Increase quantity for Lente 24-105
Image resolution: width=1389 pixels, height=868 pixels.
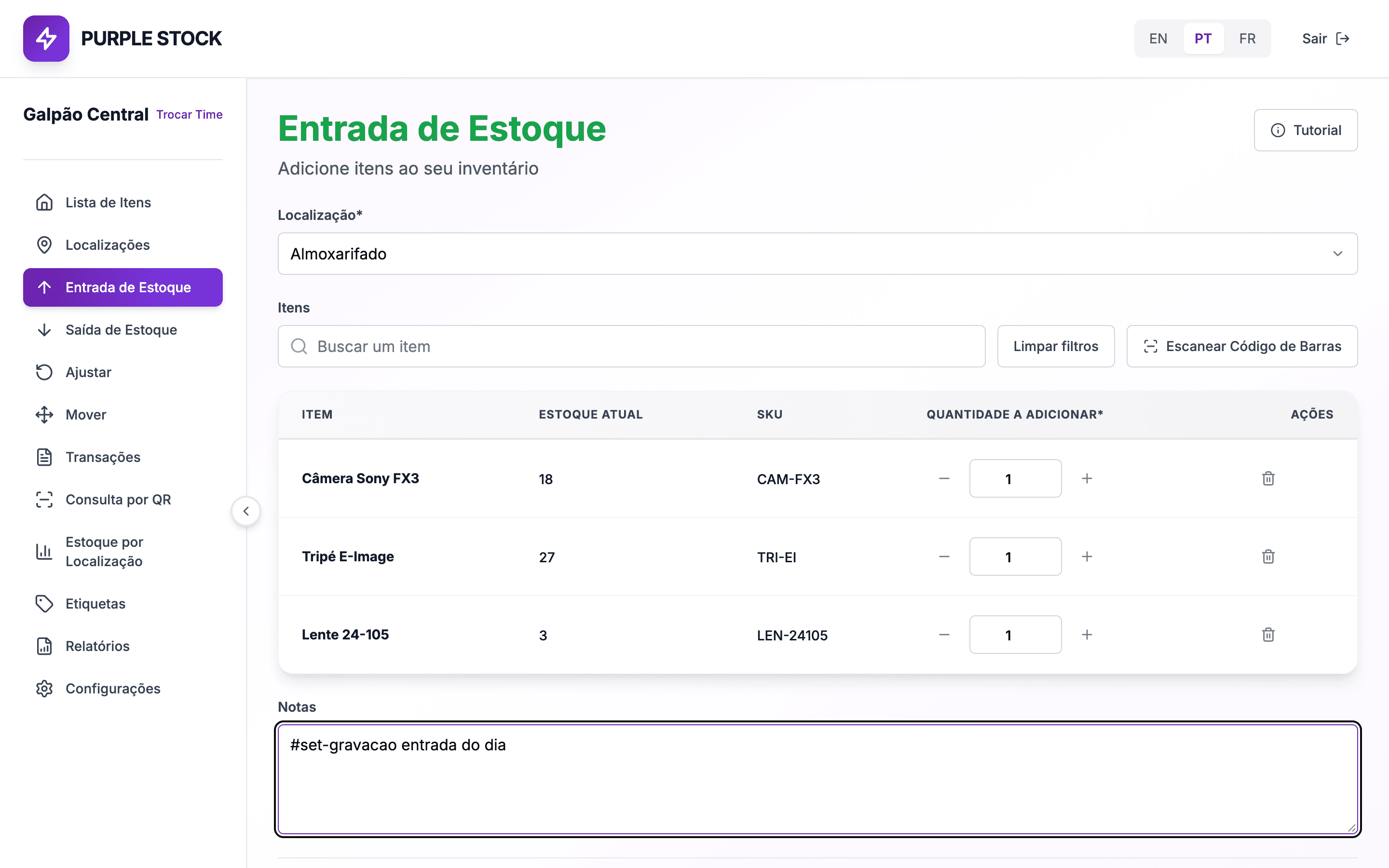click(1087, 634)
